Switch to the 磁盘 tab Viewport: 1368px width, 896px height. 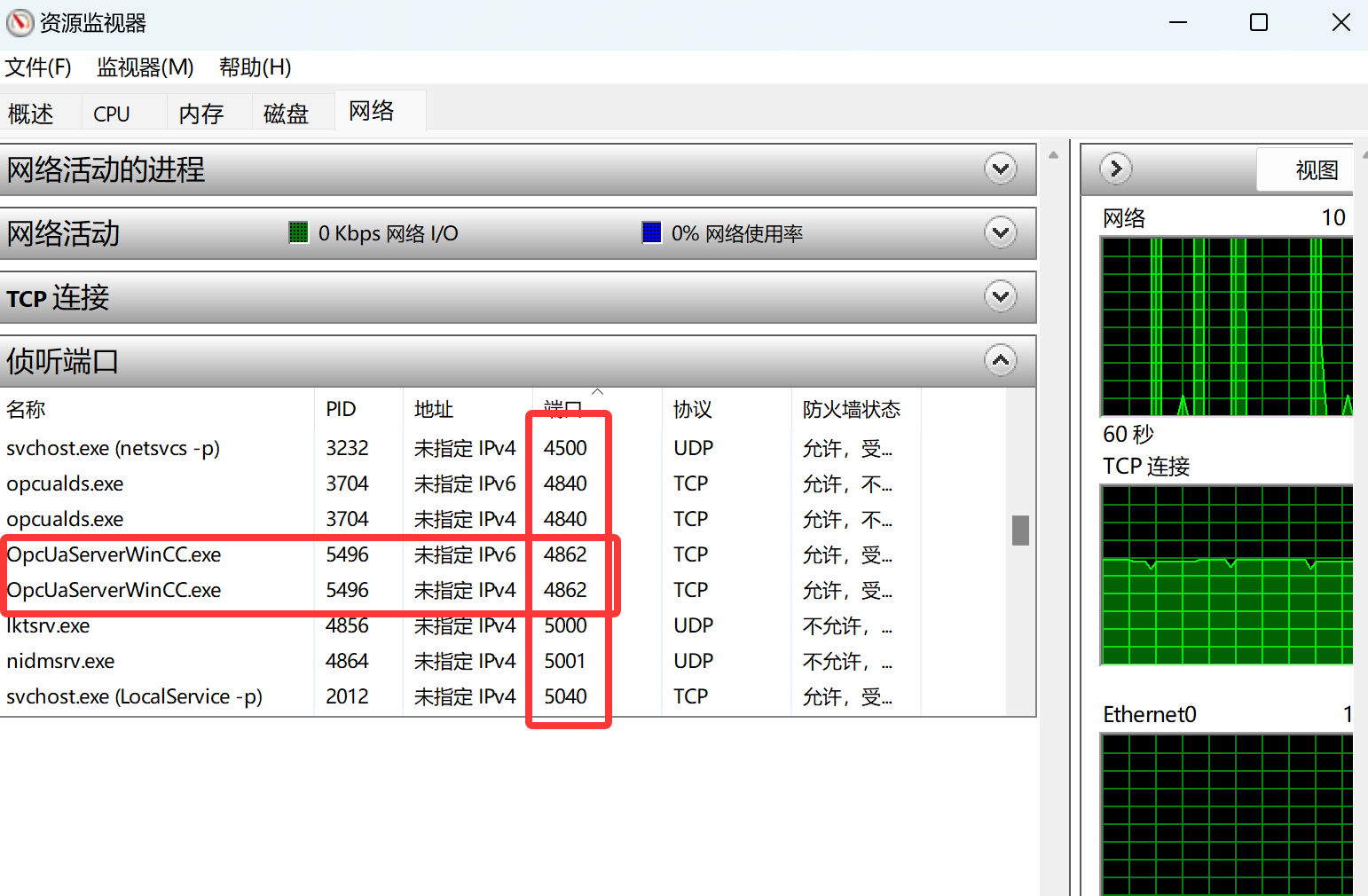pyautogui.click(x=286, y=114)
